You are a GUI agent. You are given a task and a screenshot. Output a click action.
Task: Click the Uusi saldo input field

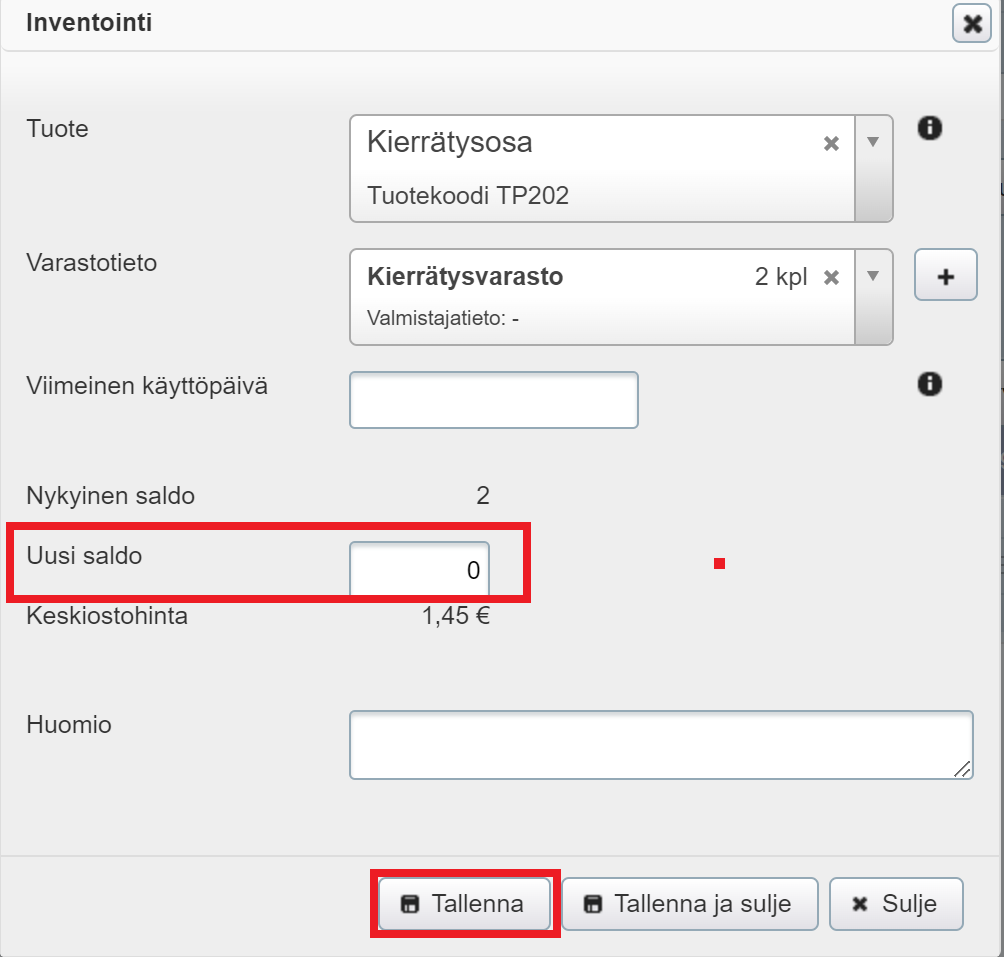click(419, 570)
